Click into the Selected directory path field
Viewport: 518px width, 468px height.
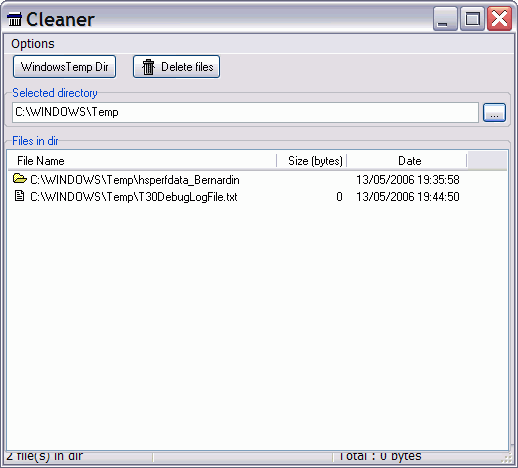pyautogui.click(x=245, y=113)
